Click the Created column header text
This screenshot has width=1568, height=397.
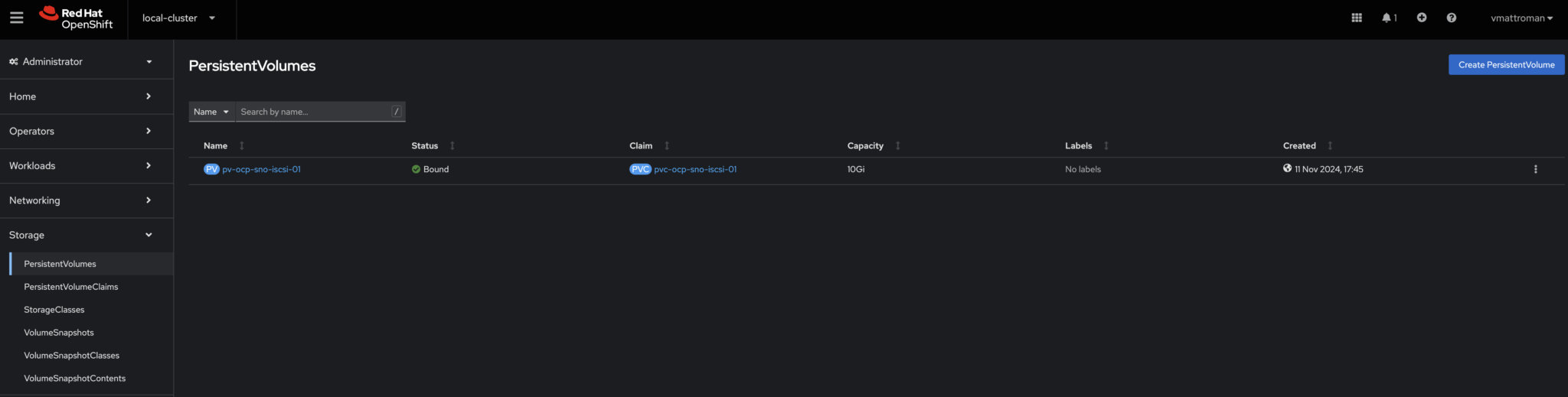[x=1299, y=145]
